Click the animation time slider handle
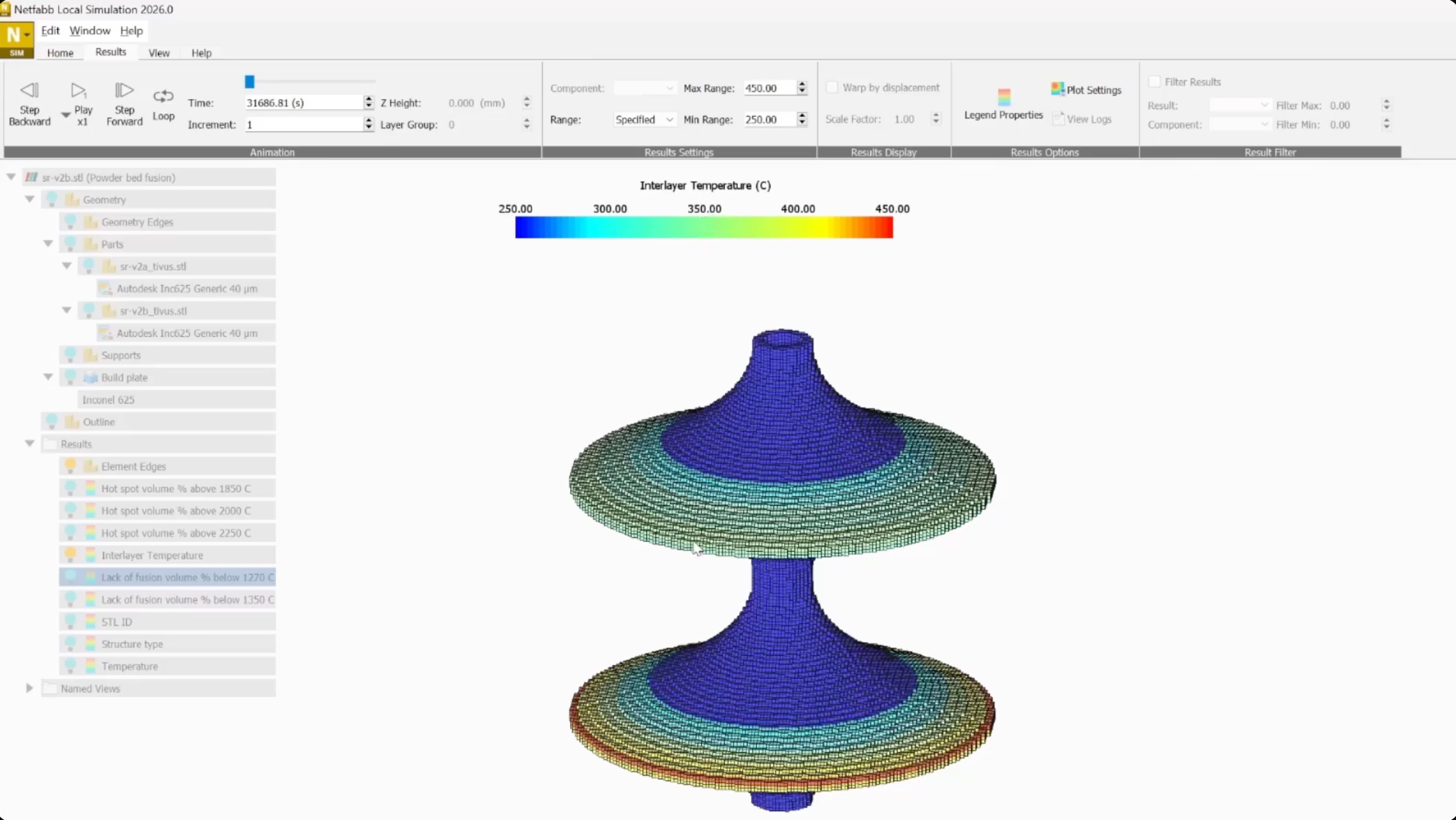This screenshot has height=820, width=1456. [250, 82]
